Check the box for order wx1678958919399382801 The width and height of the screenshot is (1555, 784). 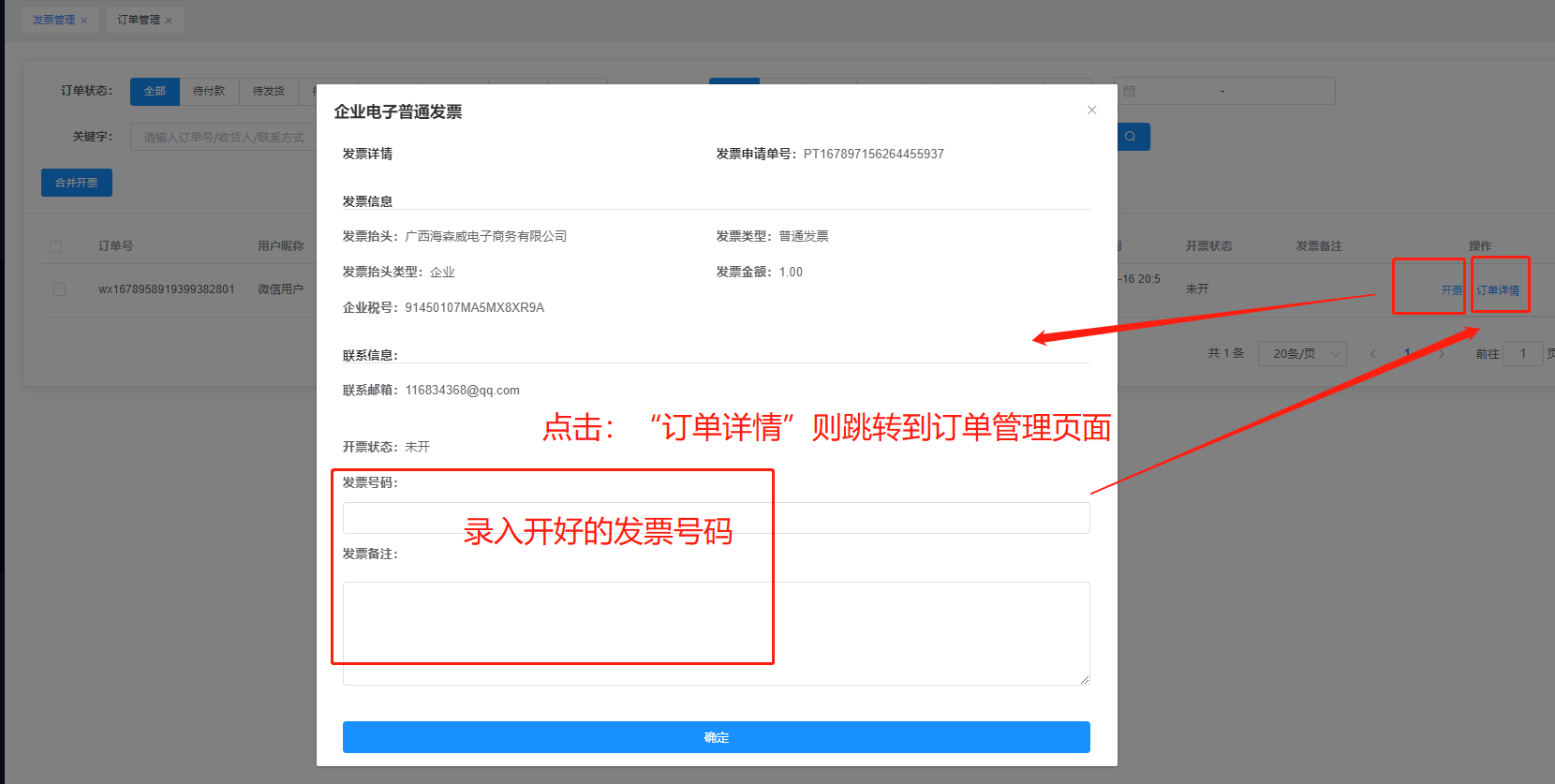tap(60, 289)
